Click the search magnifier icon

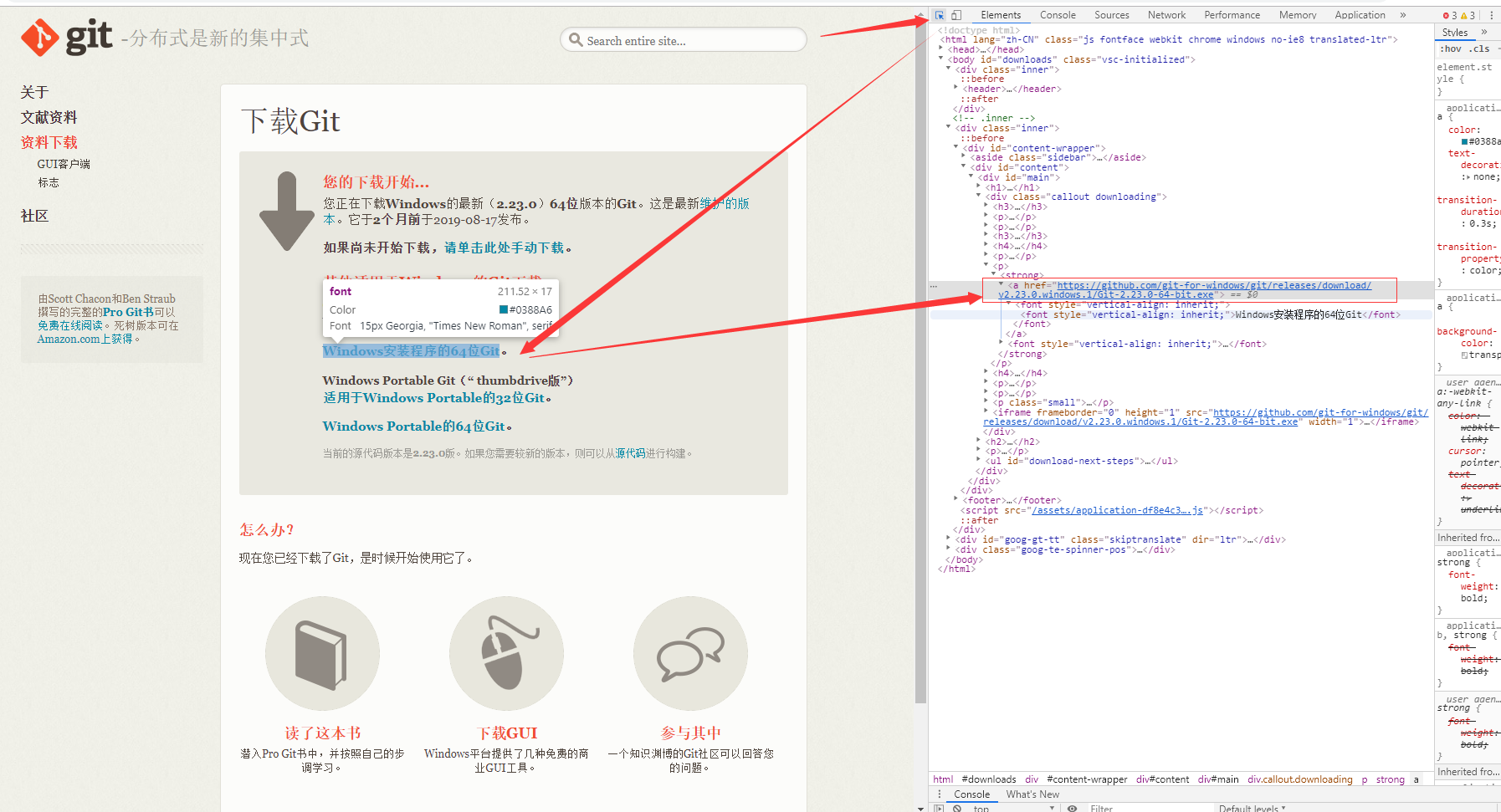point(576,39)
